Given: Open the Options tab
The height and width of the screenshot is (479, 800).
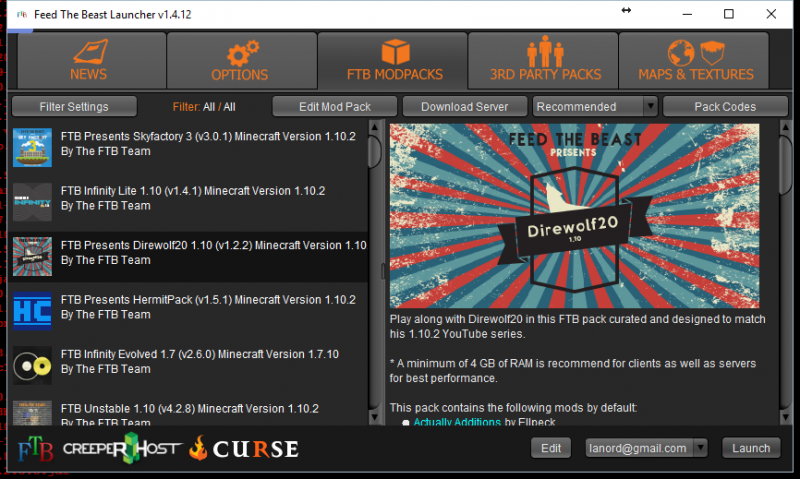Looking at the screenshot, I should pos(242,60).
